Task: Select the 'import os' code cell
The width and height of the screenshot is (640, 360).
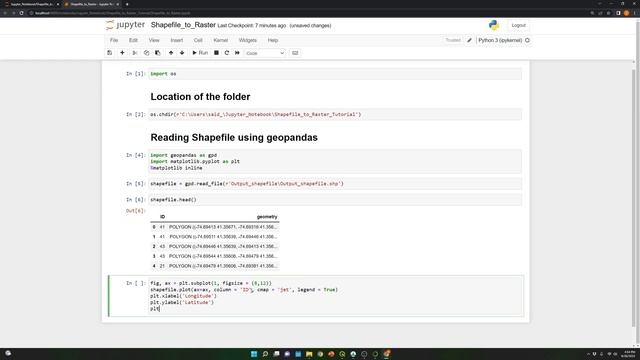Action: 335,74
